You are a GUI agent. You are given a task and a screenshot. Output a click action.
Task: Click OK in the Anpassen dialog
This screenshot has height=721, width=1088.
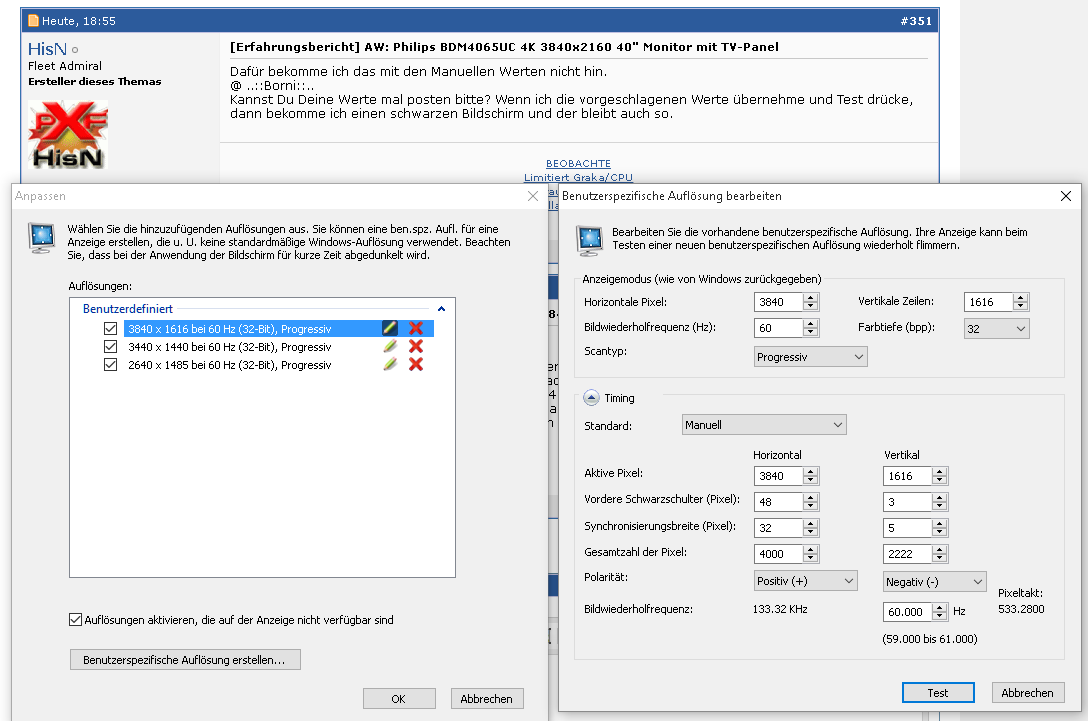(x=399, y=699)
